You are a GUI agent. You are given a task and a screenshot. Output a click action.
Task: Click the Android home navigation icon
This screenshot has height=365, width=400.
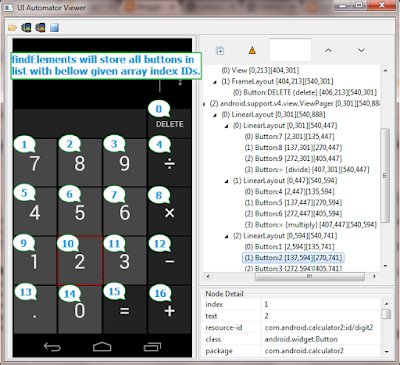pyautogui.click(x=102, y=347)
